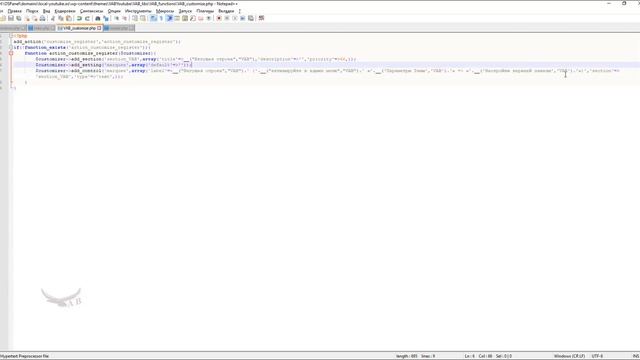Click the Redo arrow icon
The height and width of the screenshot is (360, 640).
pos(87,18)
